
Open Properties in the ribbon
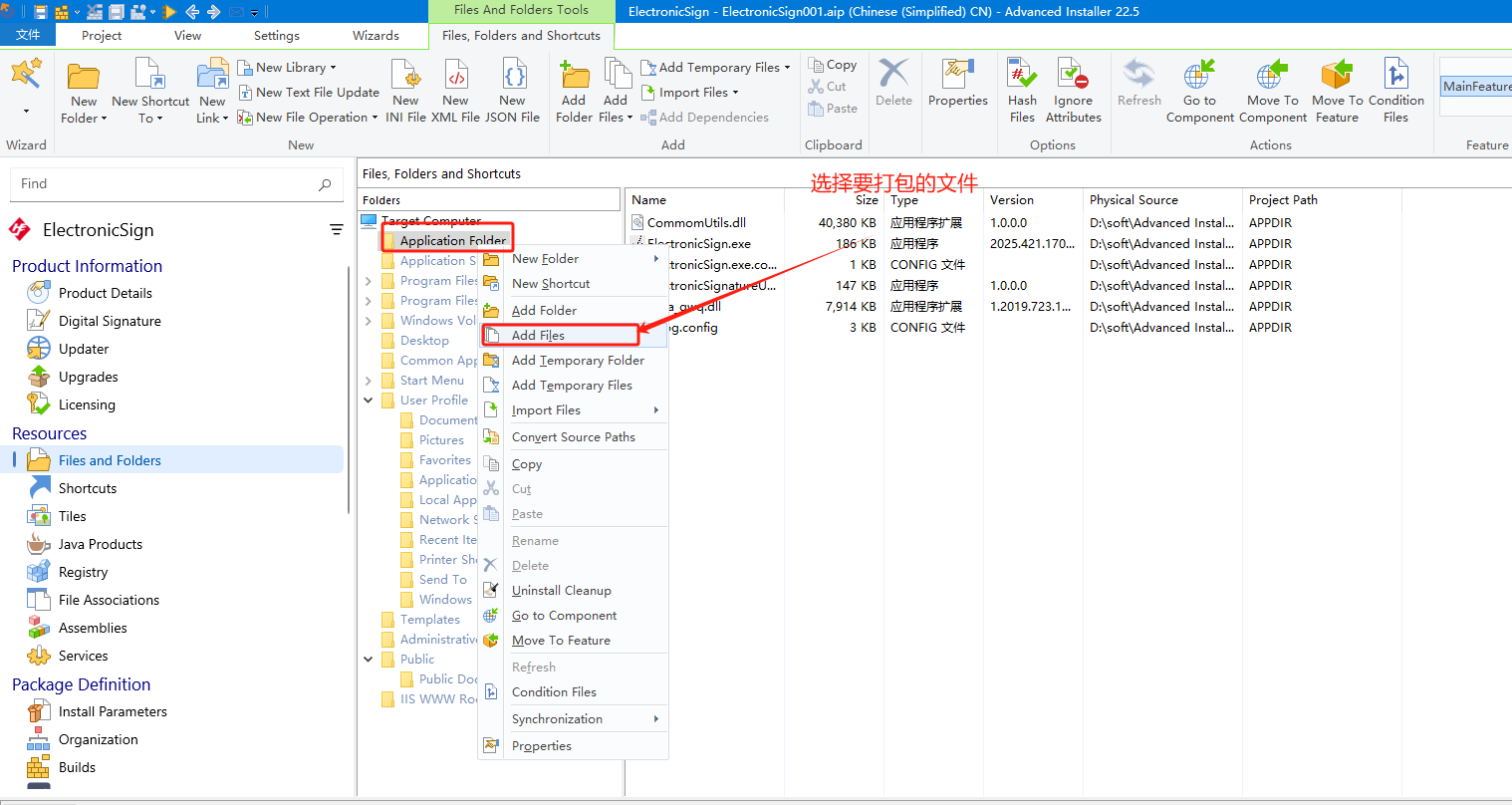click(958, 84)
